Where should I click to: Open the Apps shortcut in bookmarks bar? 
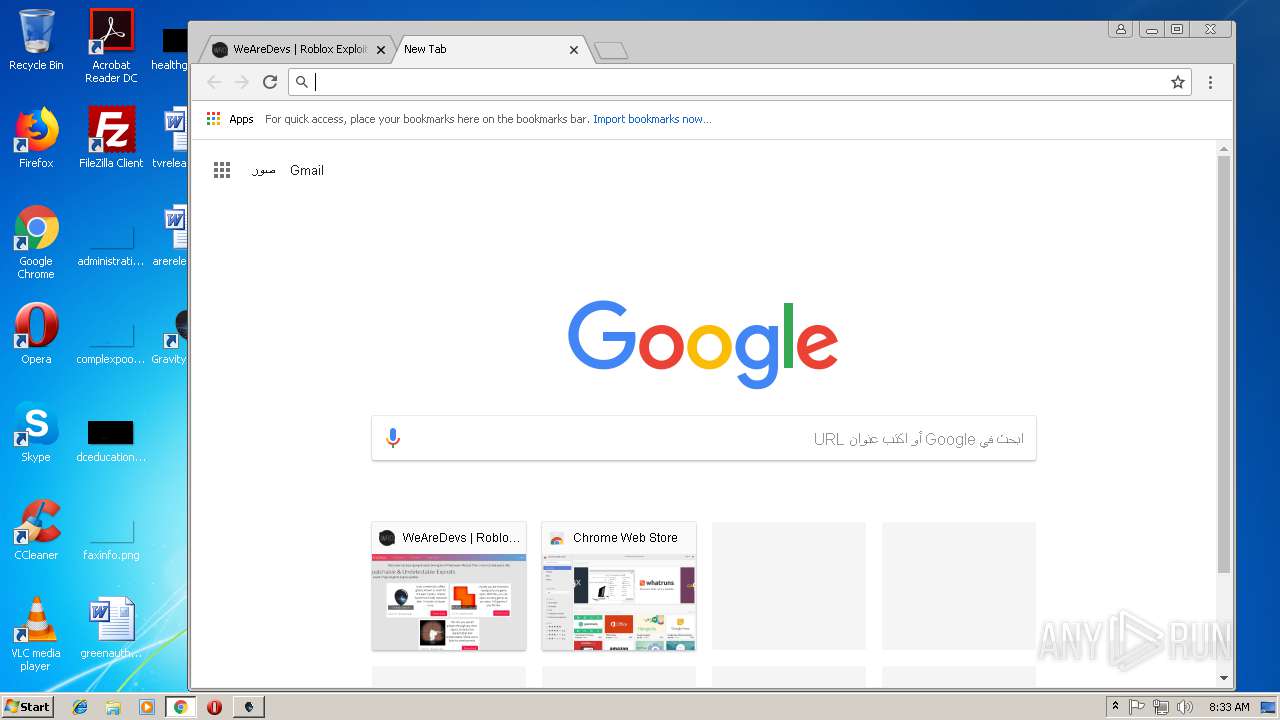[x=230, y=119]
